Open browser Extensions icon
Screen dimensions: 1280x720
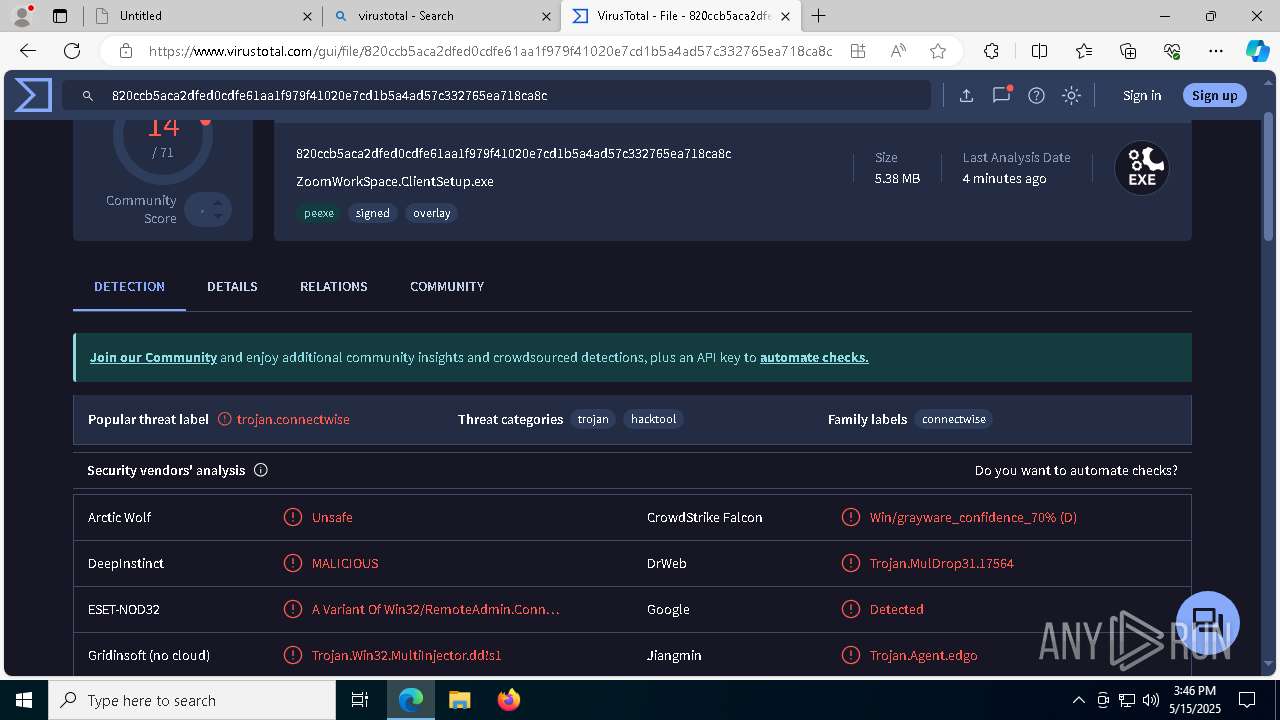[991, 51]
